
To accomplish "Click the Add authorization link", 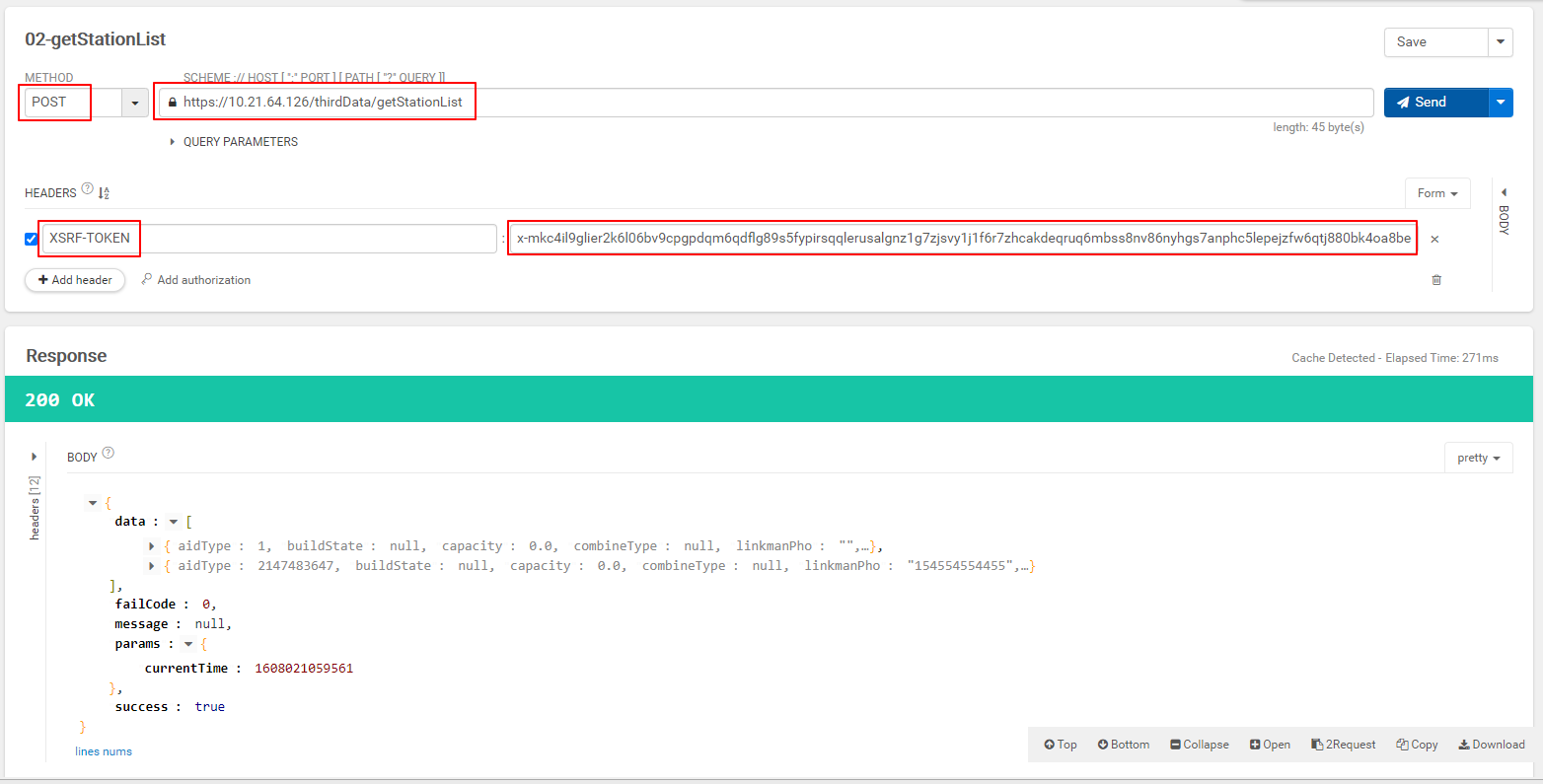I will pyautogui.click(x=196, y=280).
